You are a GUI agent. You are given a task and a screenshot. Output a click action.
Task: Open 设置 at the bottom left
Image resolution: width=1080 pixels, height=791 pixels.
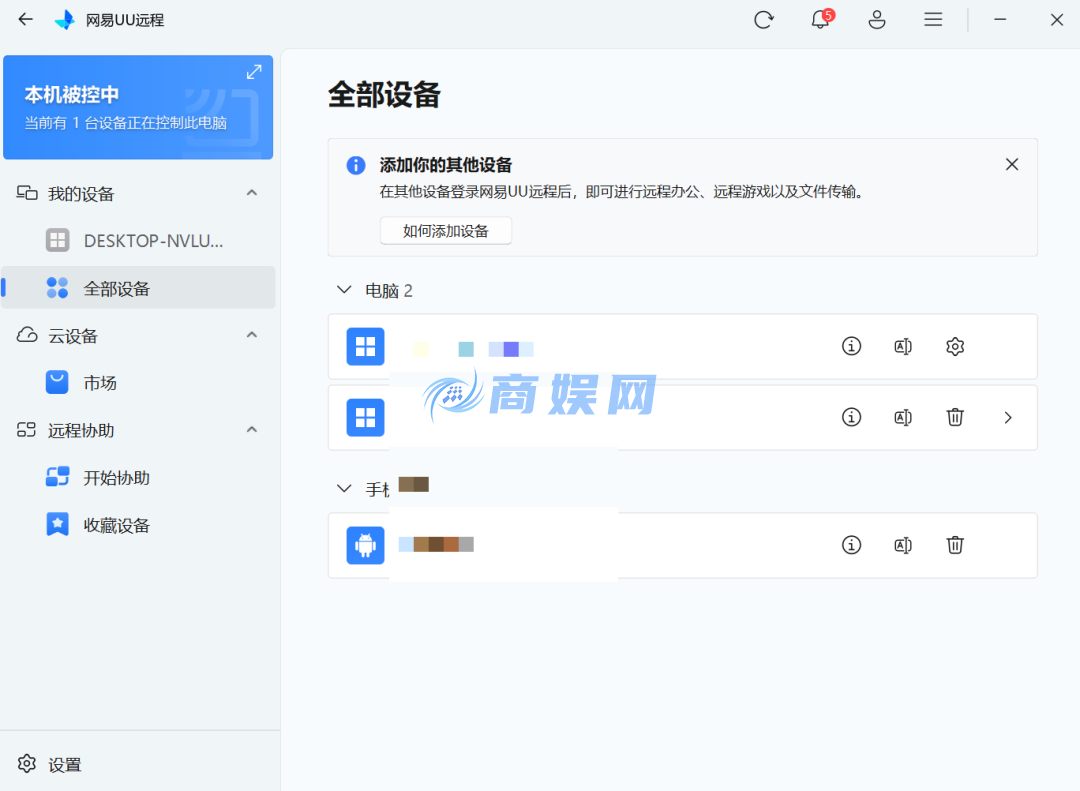pos(52,764)
